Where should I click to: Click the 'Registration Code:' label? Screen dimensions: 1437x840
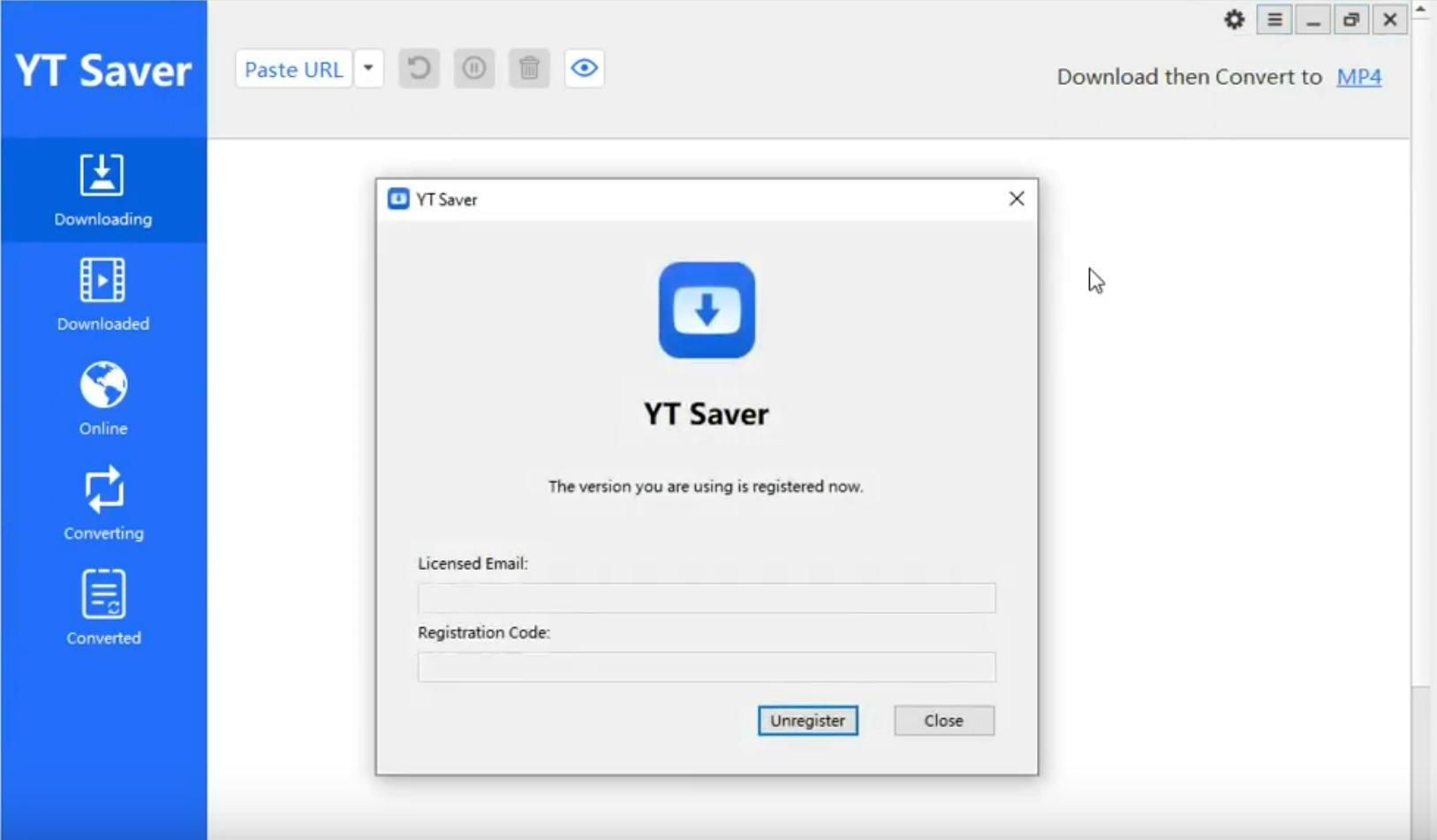pos(484,632)
